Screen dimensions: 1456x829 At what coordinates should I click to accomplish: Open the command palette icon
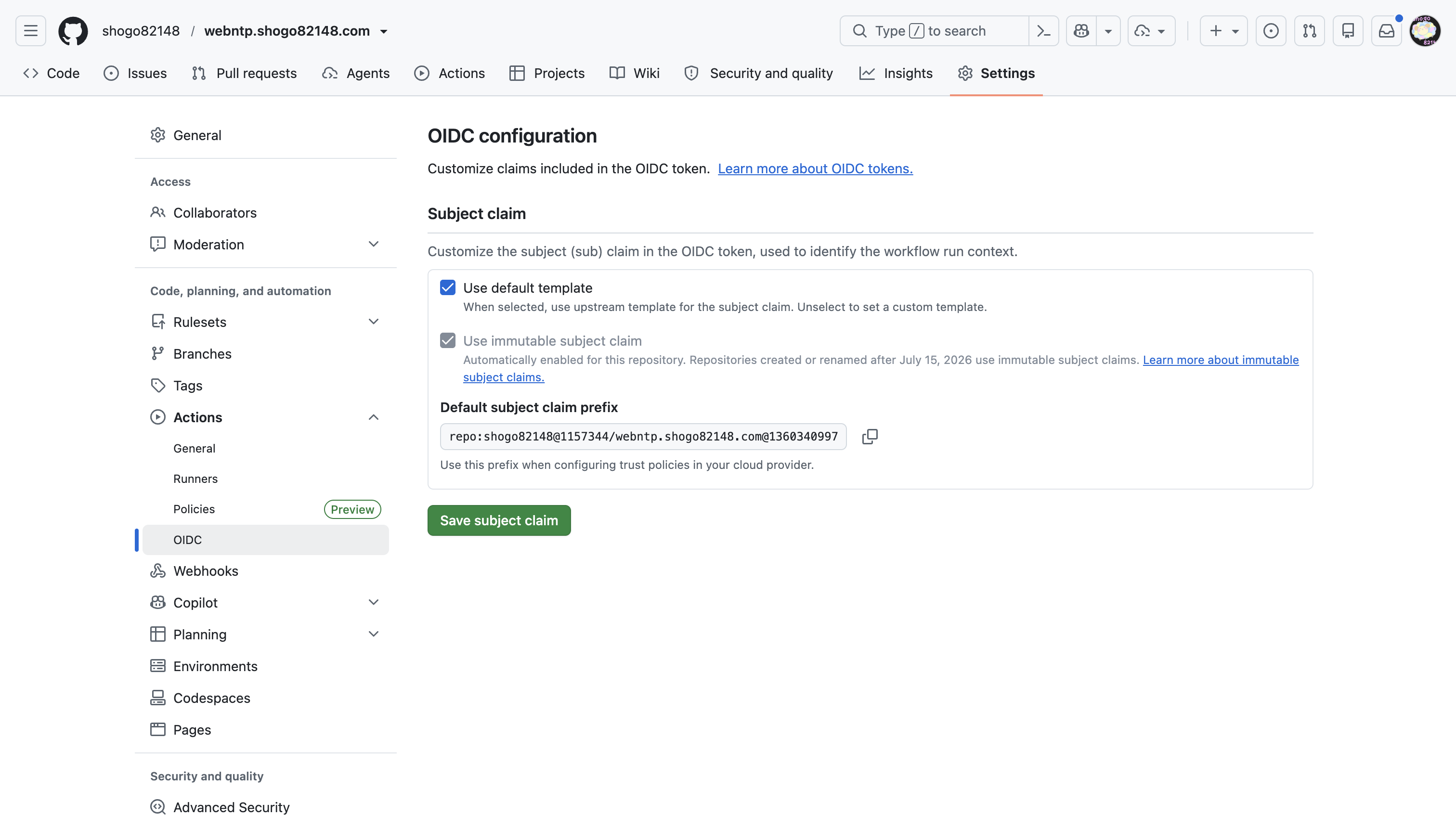click(1043, 31)
